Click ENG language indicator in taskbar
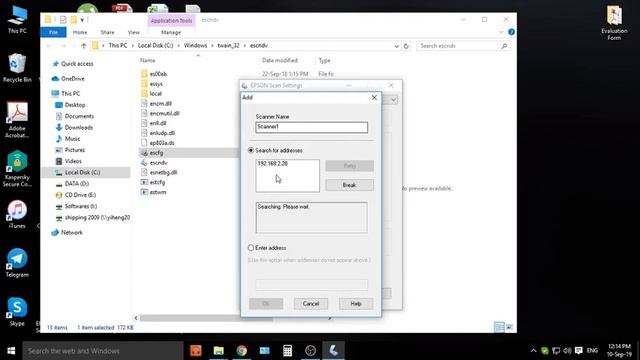 [x=592, y=351]
